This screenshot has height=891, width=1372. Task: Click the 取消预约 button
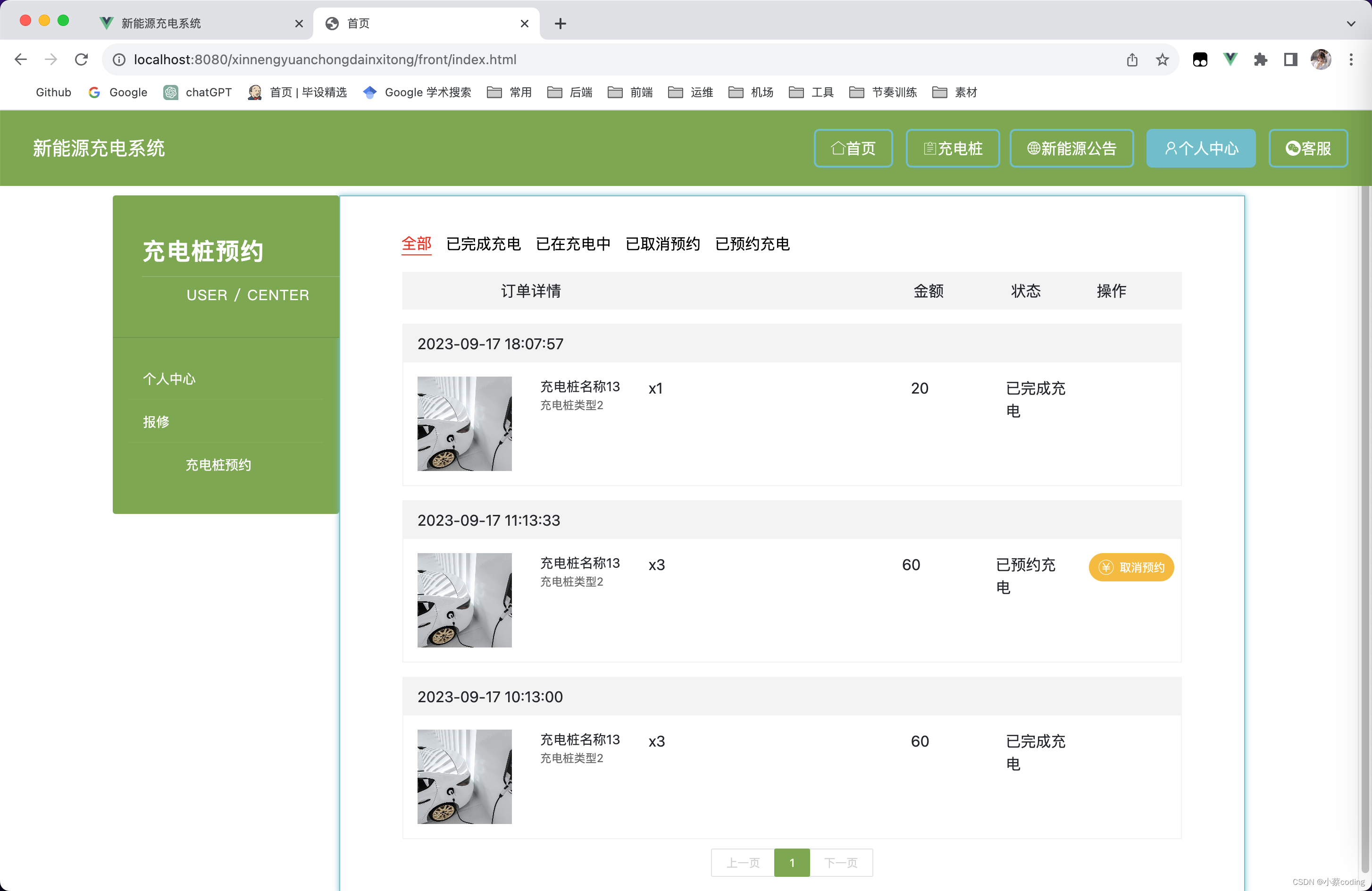click(1131, 567)
